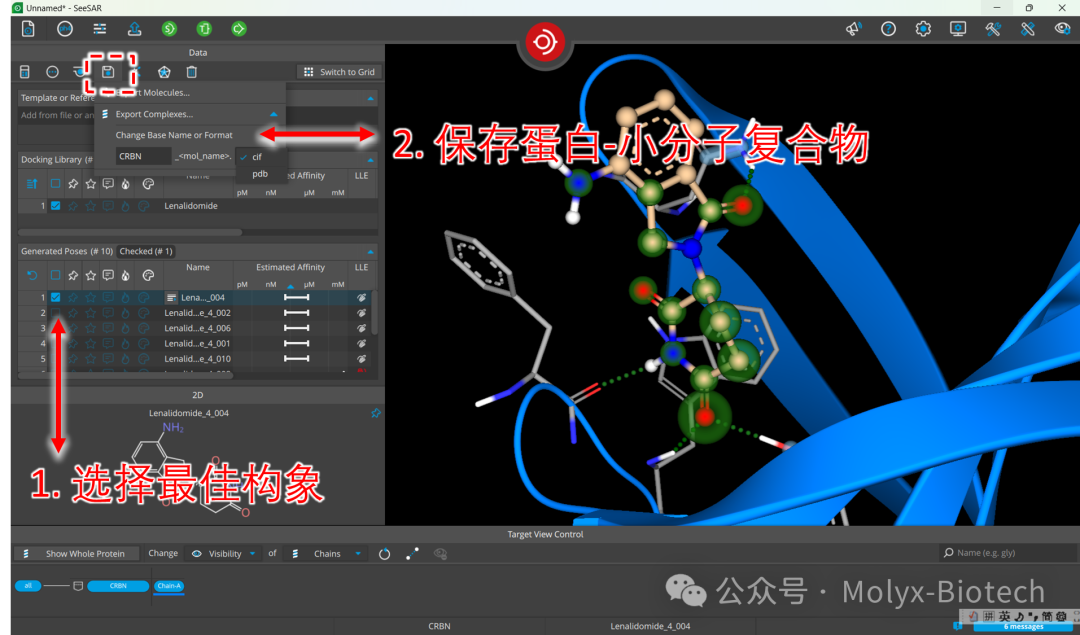Click the red SeeSAR center logo button
The width and height of the screenshot is (1080, 635).
pyautogui.click(x=545, y=42)
